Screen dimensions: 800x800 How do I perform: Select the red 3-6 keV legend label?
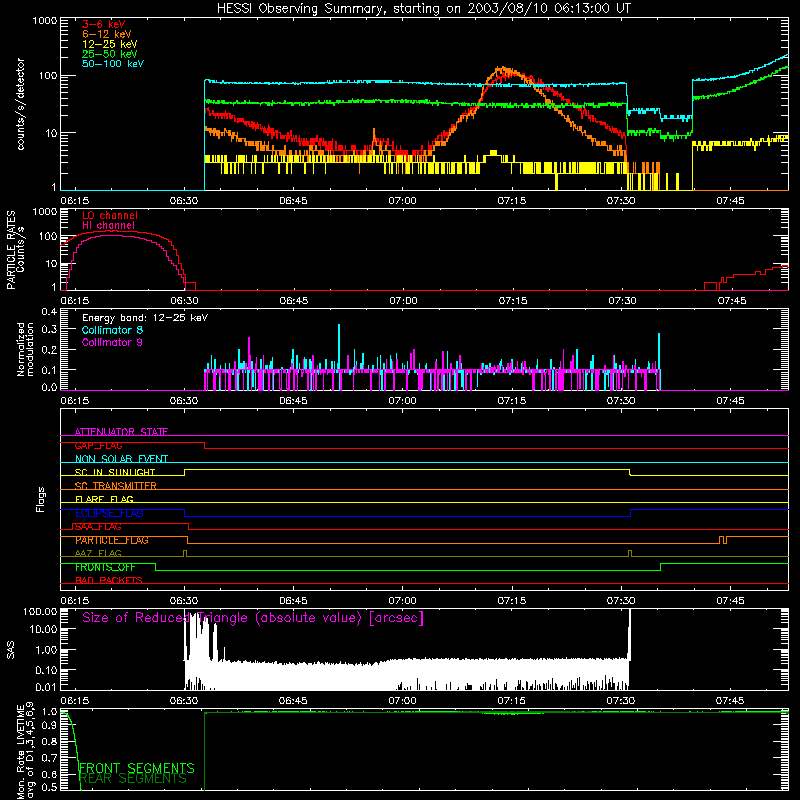pyautogui.click(x=103, y=24)
